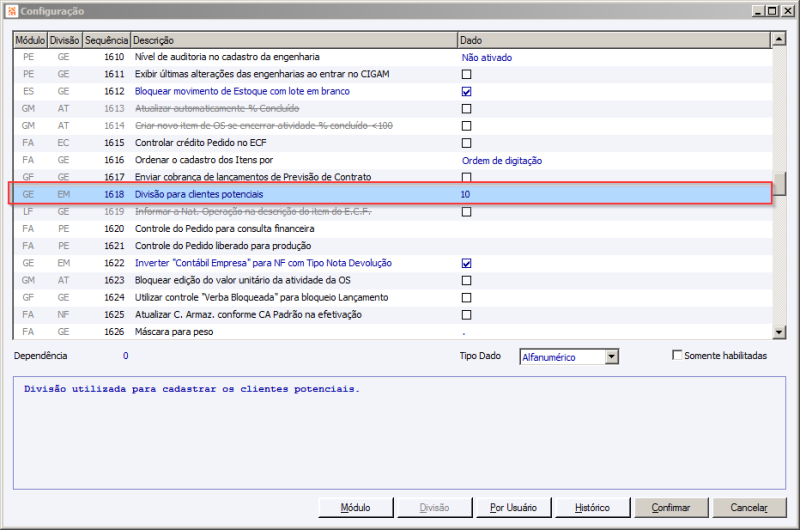Click the Por Usuário button
Image resolution: width=800 pixels, height=530 pixels.
pos(513,508)
